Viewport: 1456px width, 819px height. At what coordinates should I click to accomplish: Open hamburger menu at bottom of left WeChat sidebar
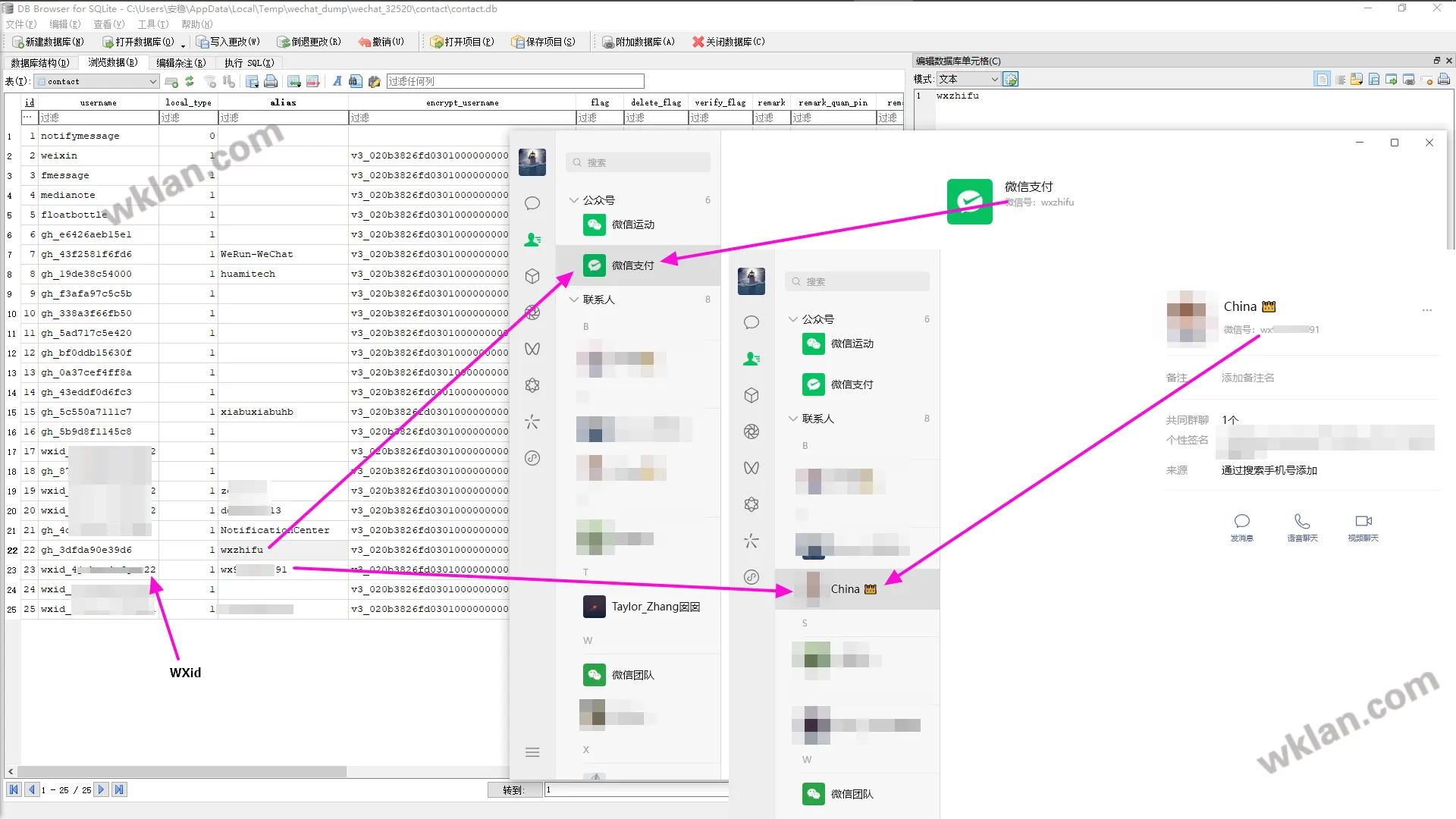coord(532,752)
